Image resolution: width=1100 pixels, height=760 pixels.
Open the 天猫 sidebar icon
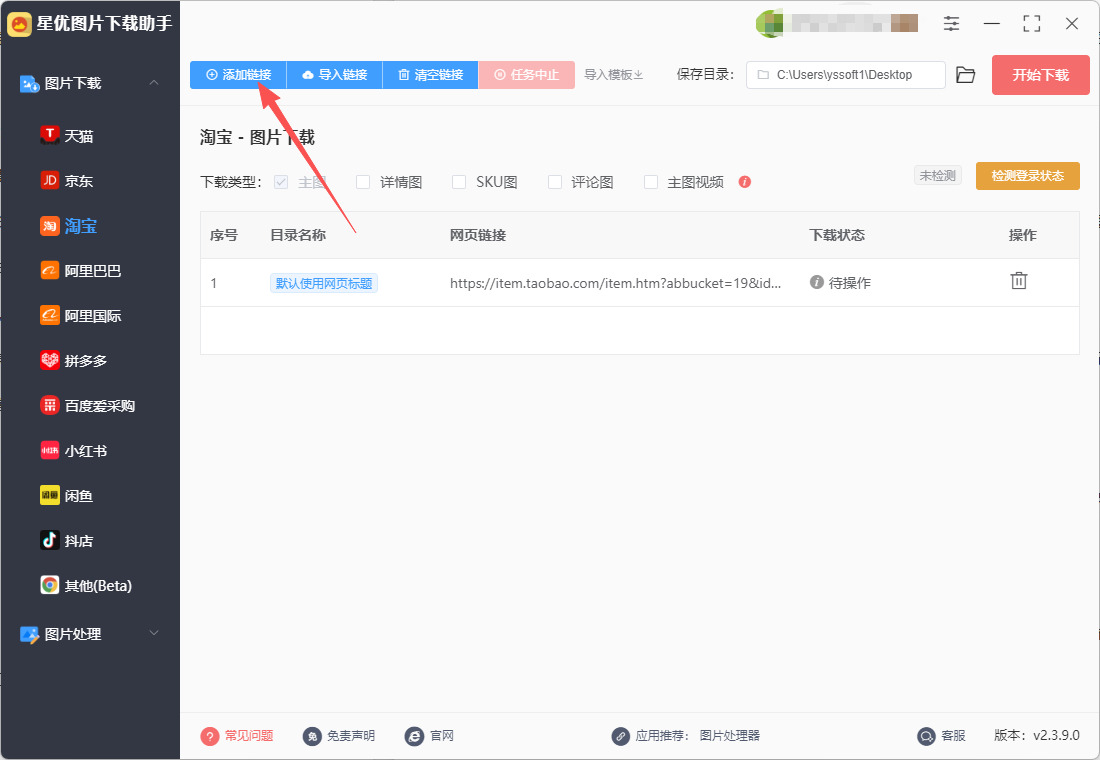(50, 135)
